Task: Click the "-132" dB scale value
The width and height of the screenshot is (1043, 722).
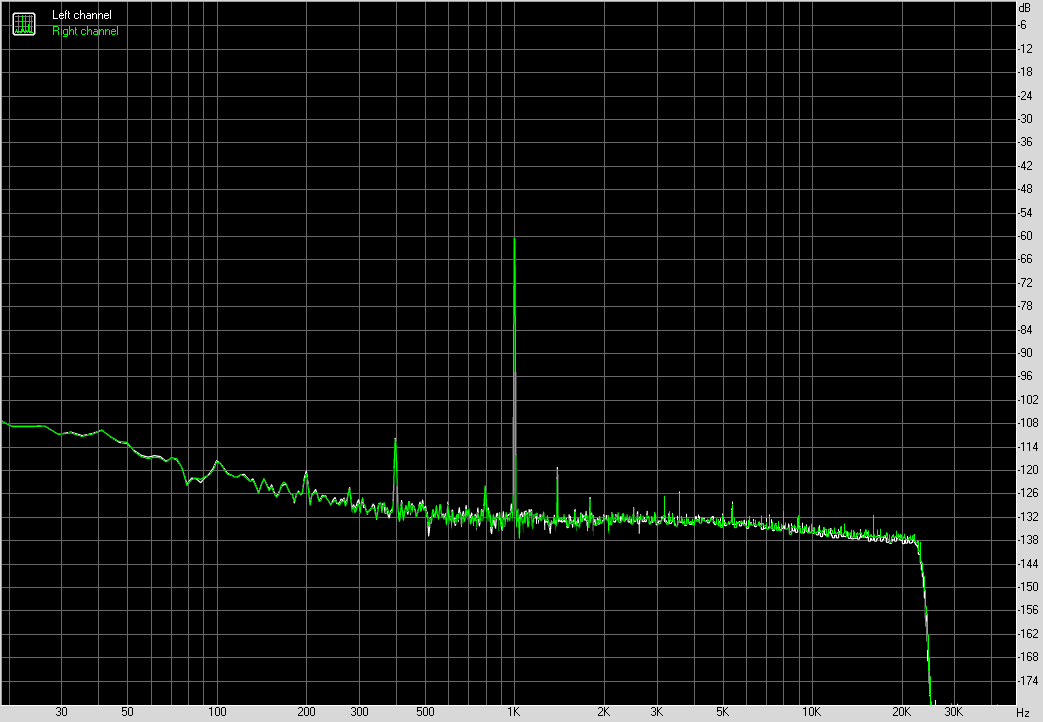Action: pyautogui.click(x=1028, y=516)
